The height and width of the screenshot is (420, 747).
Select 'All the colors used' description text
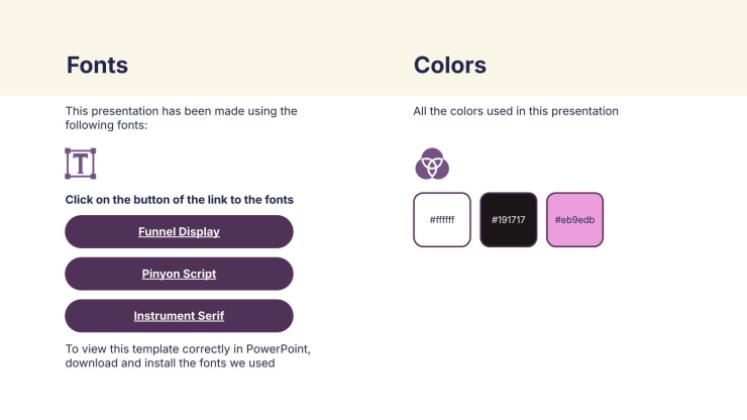pyautogui.click(x=515, y=111)
